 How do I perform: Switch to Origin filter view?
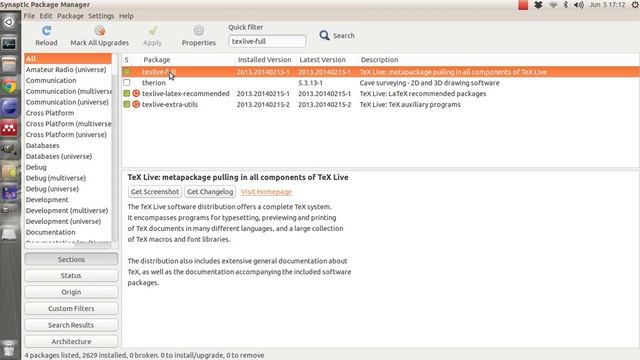click(x=71, y=292)
